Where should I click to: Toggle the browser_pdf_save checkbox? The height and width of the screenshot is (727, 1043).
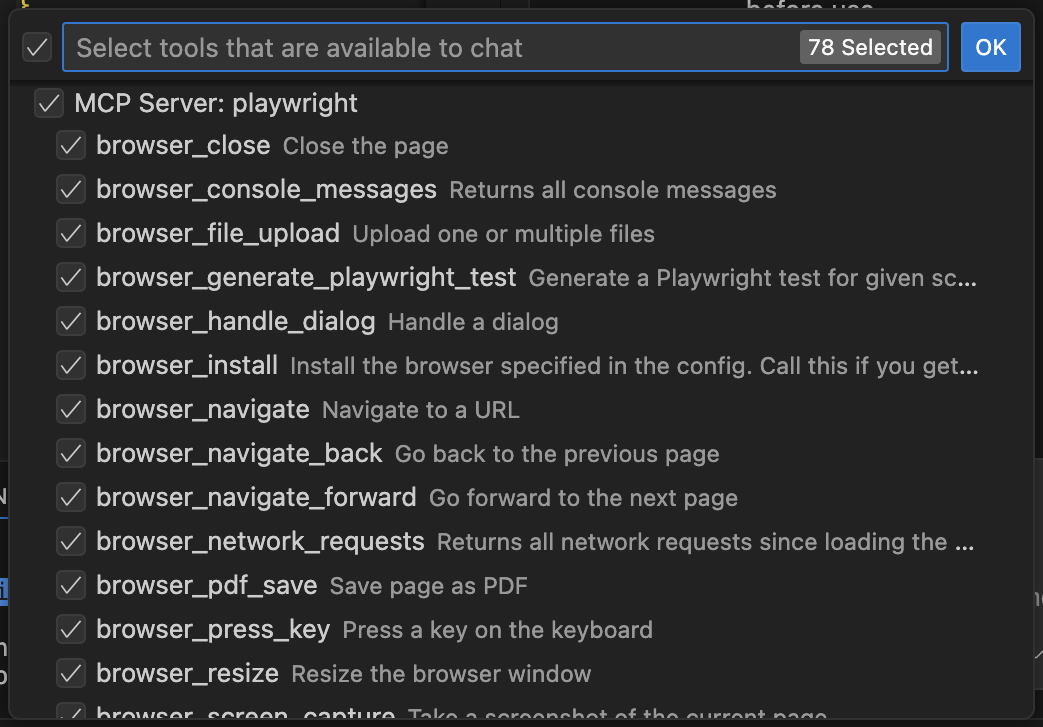pyautogui.click(x=71, y=586)
